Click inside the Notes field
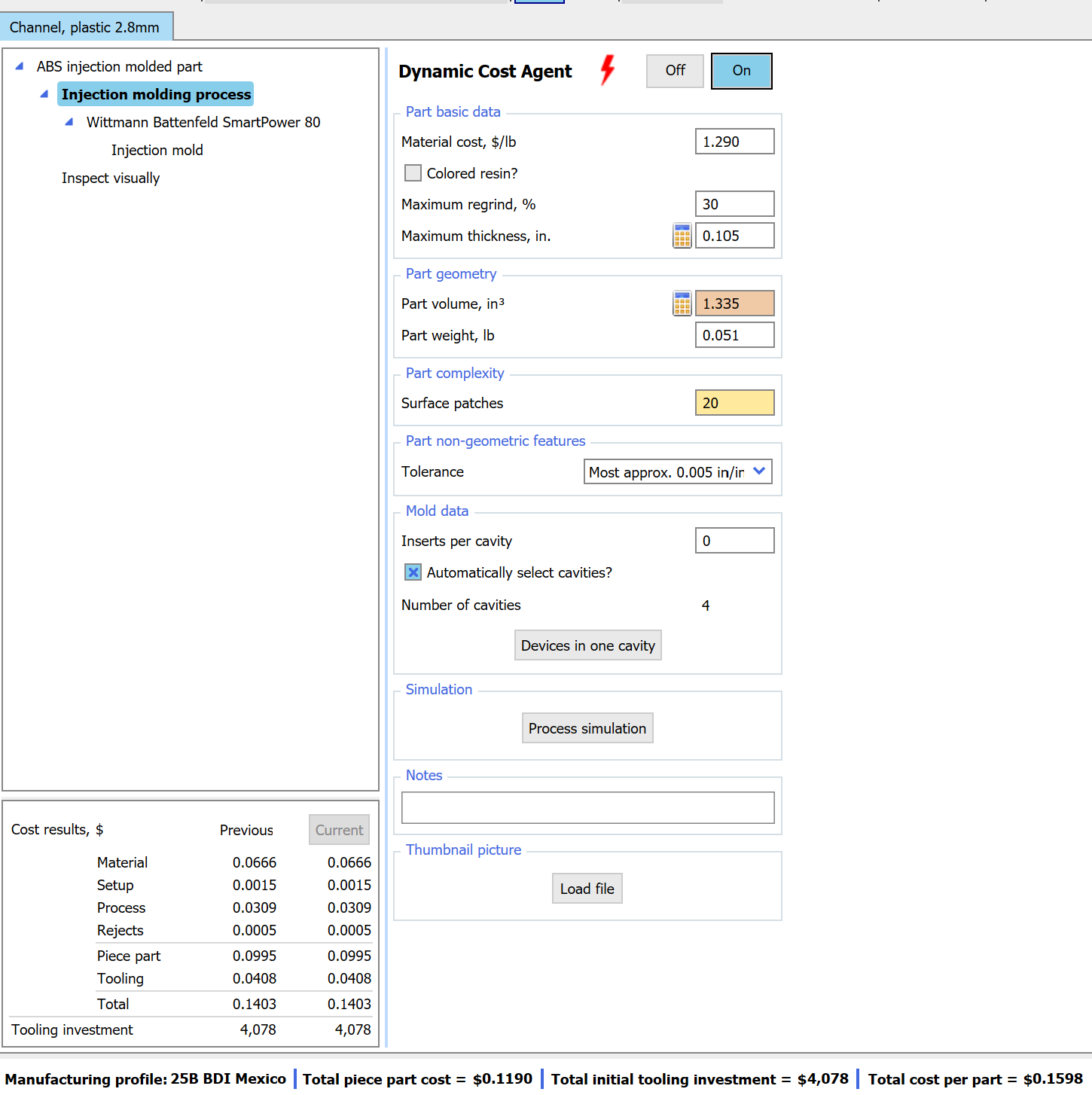 [587, 807]
